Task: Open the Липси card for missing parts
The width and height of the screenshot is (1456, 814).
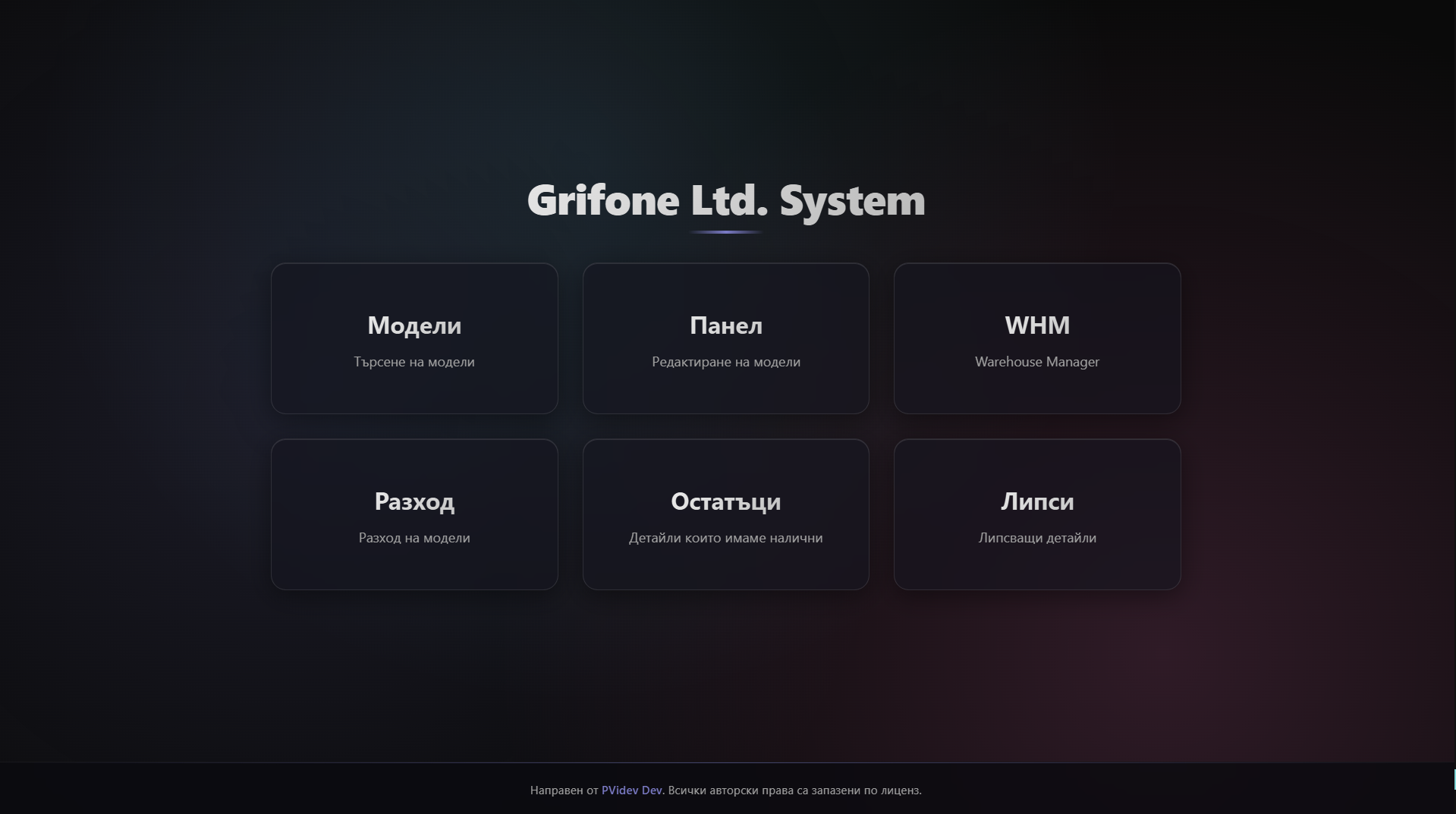Action: [x=1037, y=514]
